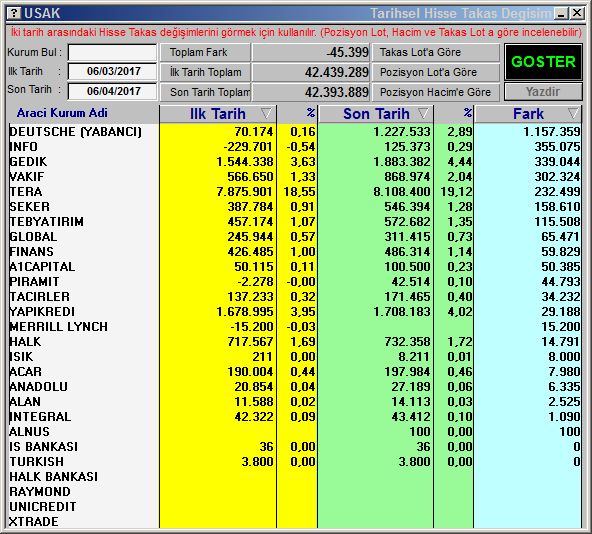Click INFO Ilk Tarih value -229.701

[x=248, y=147]
